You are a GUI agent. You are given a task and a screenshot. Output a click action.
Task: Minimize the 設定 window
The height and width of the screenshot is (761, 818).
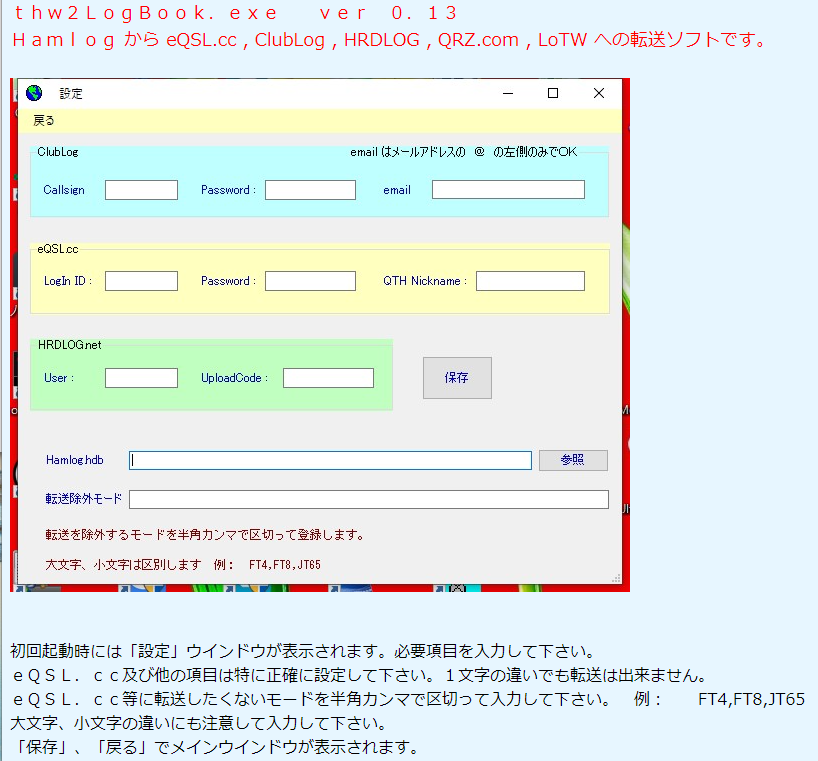coord(508,93)
